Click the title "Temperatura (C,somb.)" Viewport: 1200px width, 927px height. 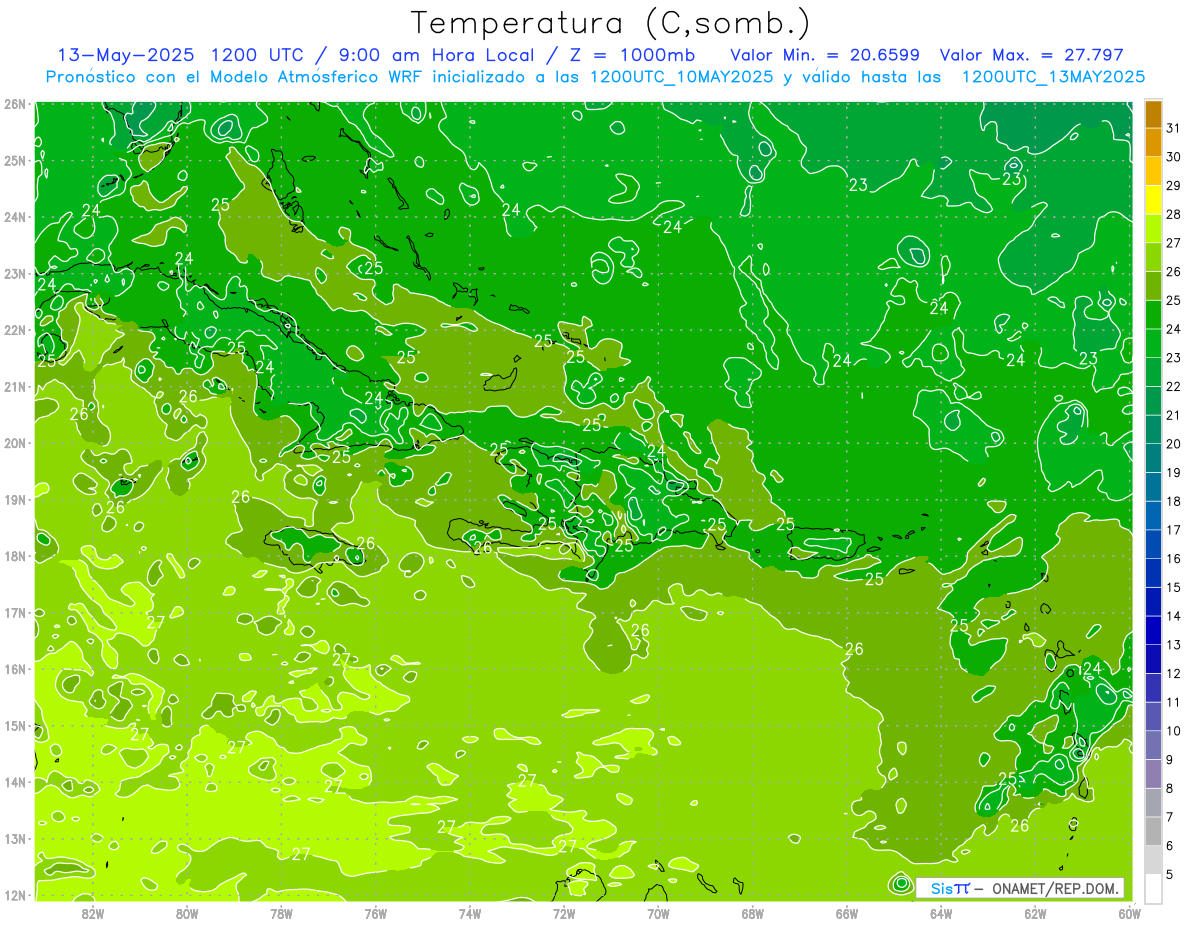[x=611, y=23]
